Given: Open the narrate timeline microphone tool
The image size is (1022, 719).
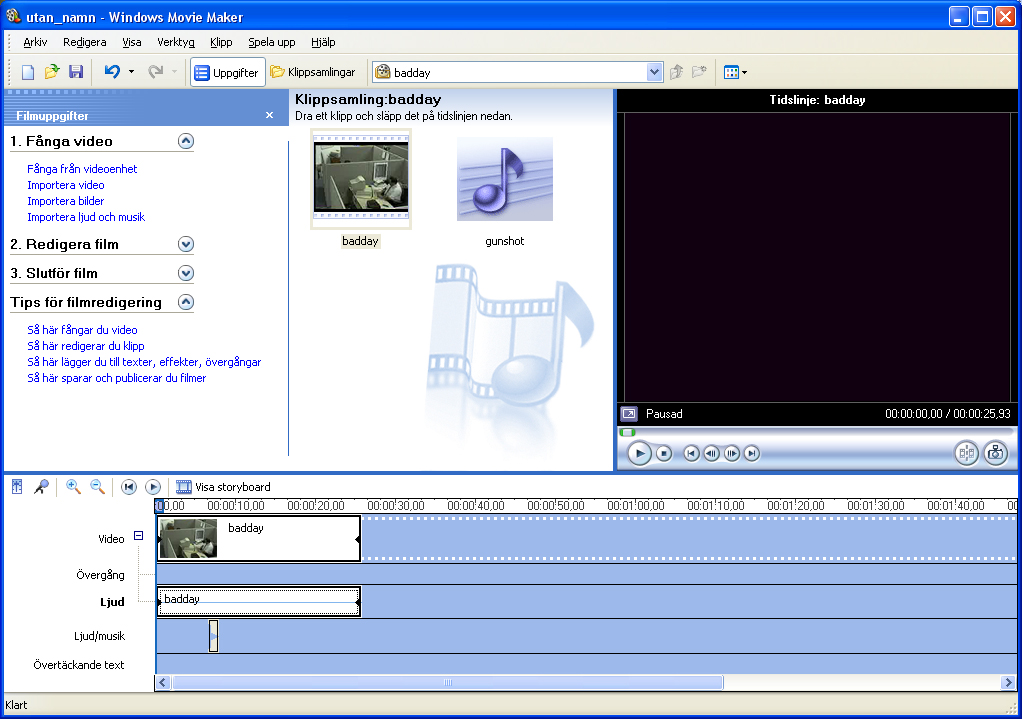Looking at the screenshot, I should tap(41, 487).
